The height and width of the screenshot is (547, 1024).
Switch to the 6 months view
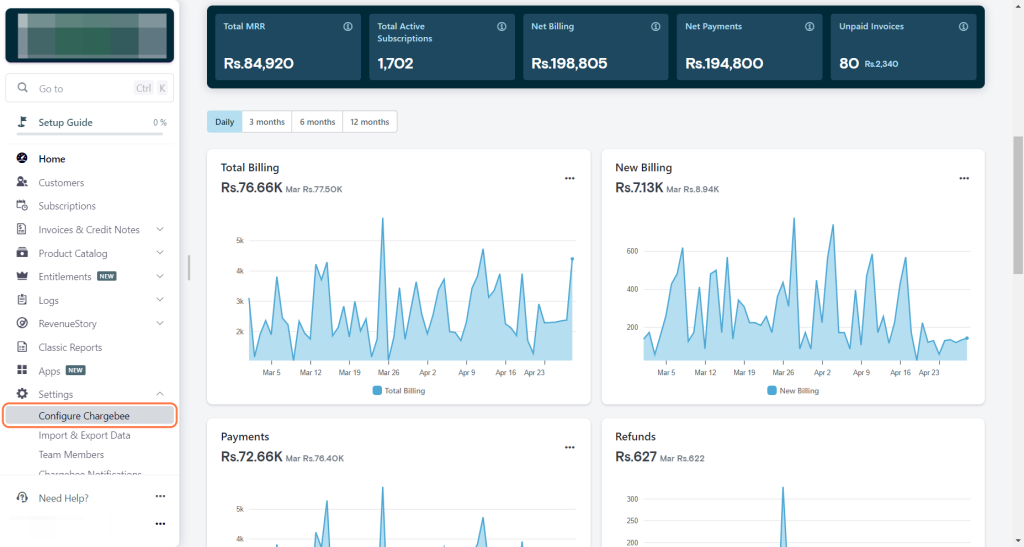[317, 122]
